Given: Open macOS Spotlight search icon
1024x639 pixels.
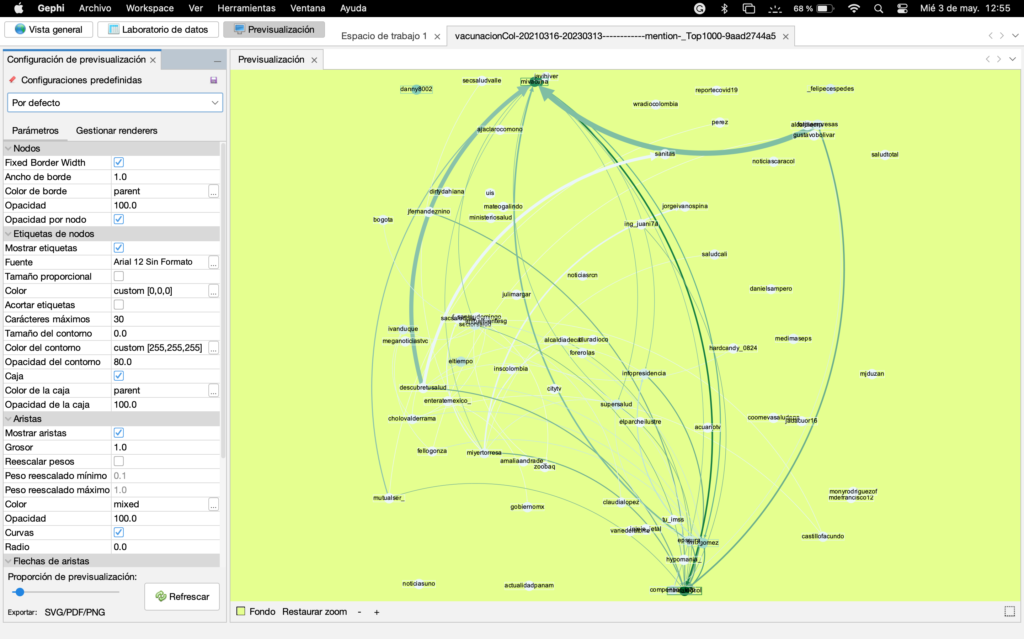Looking at the screenshot, I should pos(876,8).
